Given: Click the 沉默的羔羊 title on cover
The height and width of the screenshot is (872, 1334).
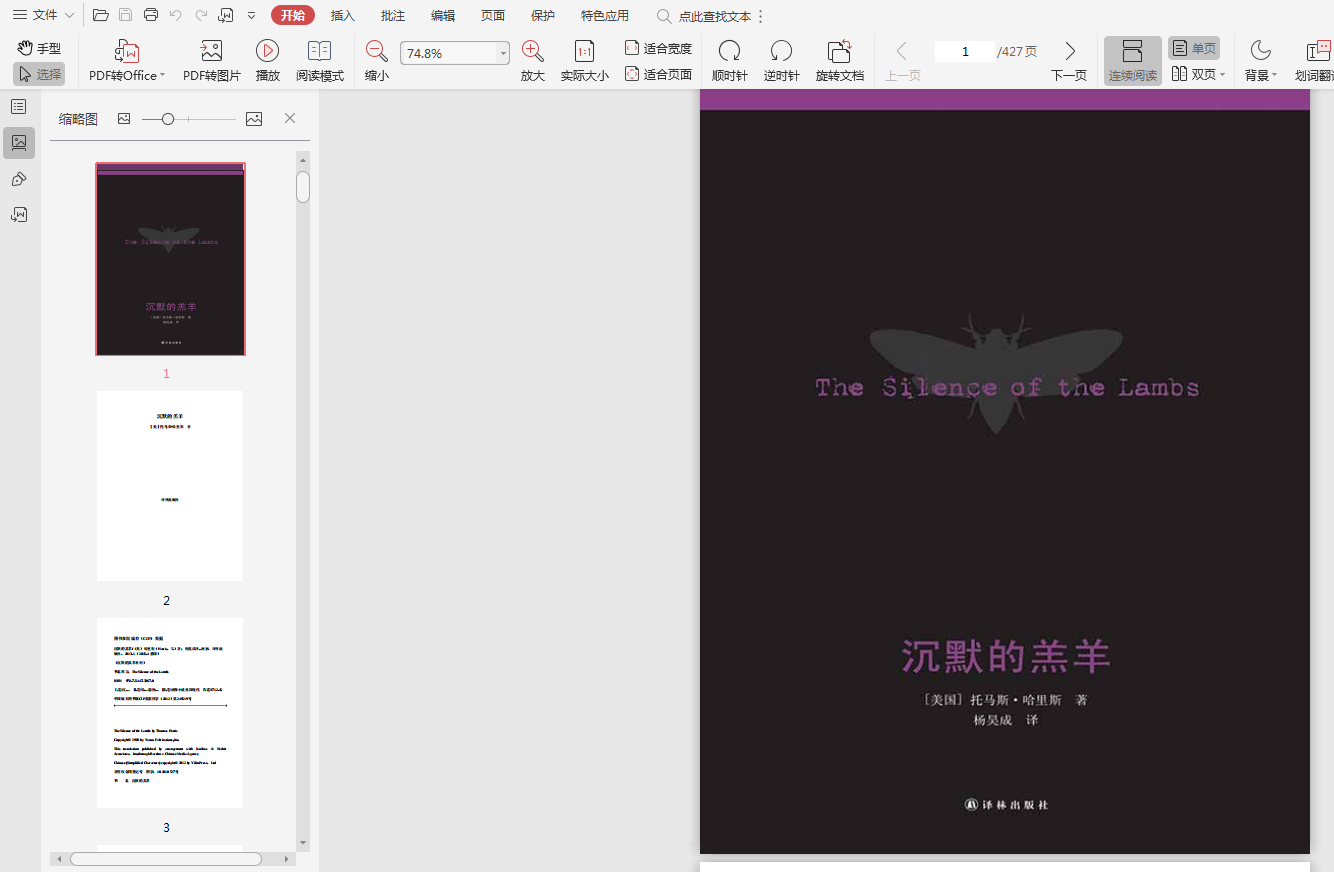Looking at the screenshot, I should (x=1005, y=657).
